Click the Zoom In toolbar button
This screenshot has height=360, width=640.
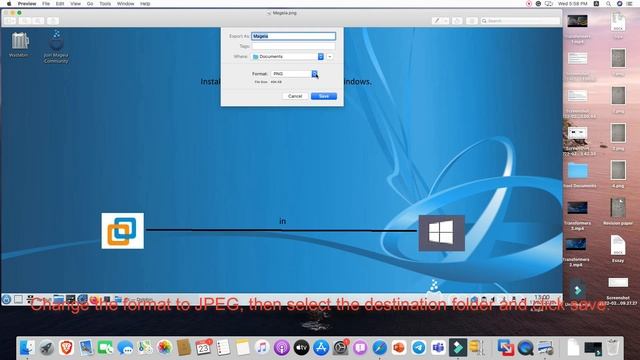(38, 20)
